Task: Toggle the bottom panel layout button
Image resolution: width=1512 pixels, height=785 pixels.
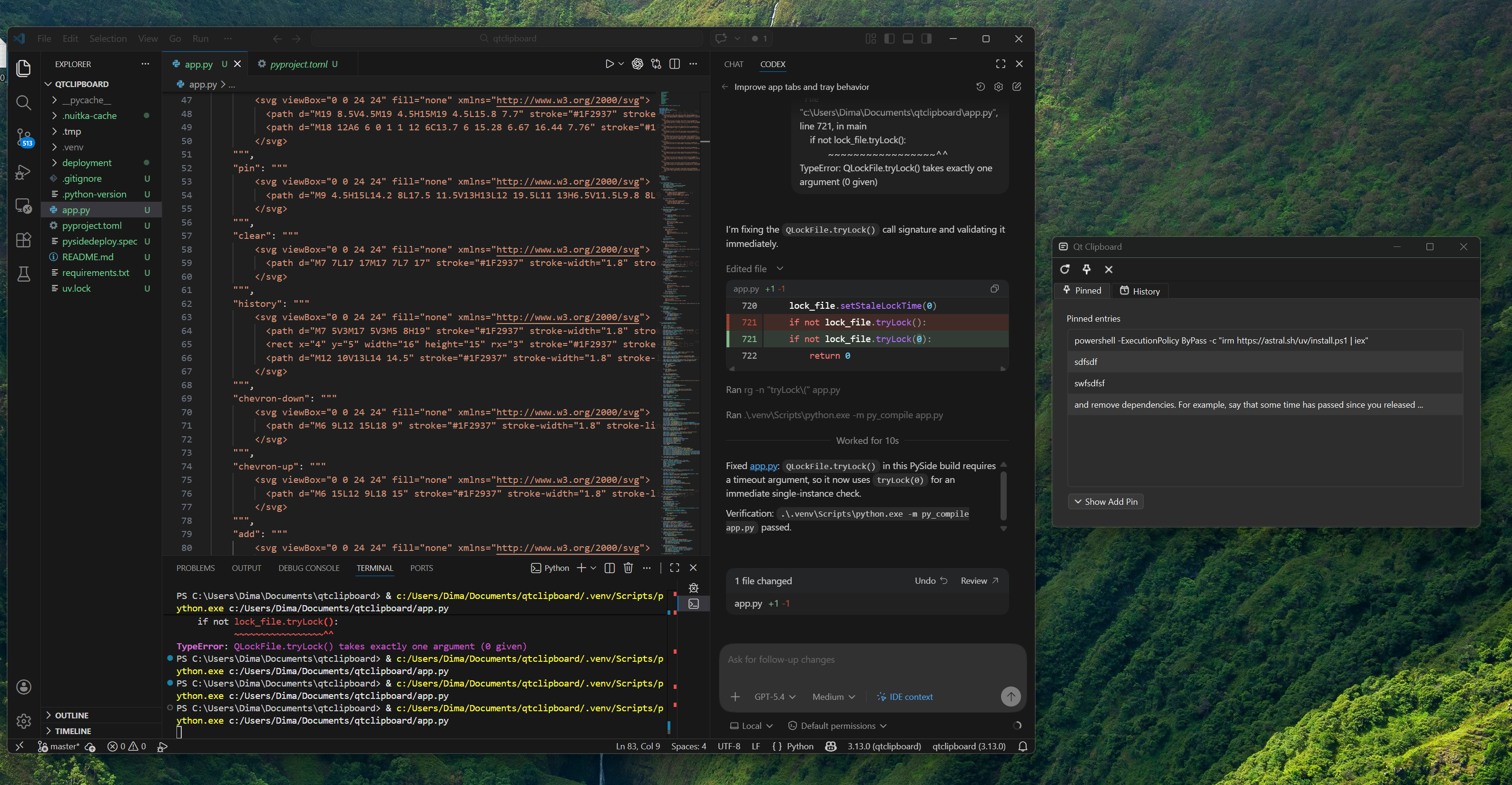Action: point(907,39)
